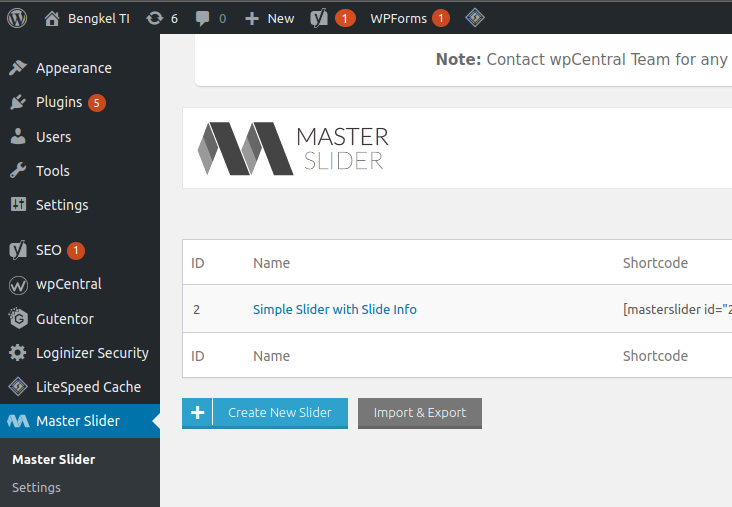Open the LiteSpeed Cache menu item
This screenshot has width=732, height=507.
point(88,387)
